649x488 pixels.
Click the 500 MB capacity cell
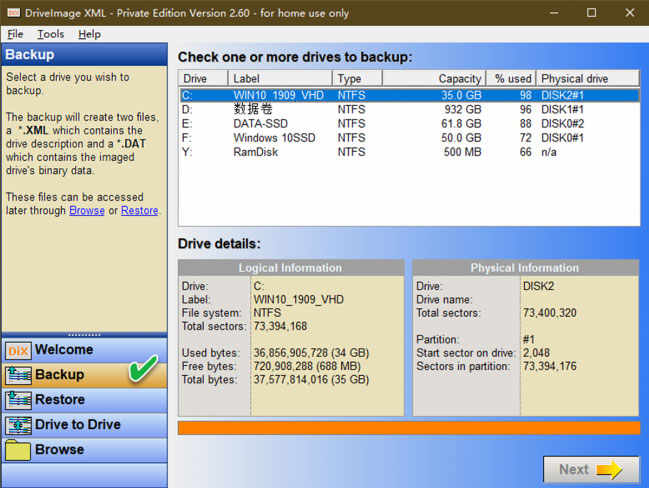(x=462, y=152)
